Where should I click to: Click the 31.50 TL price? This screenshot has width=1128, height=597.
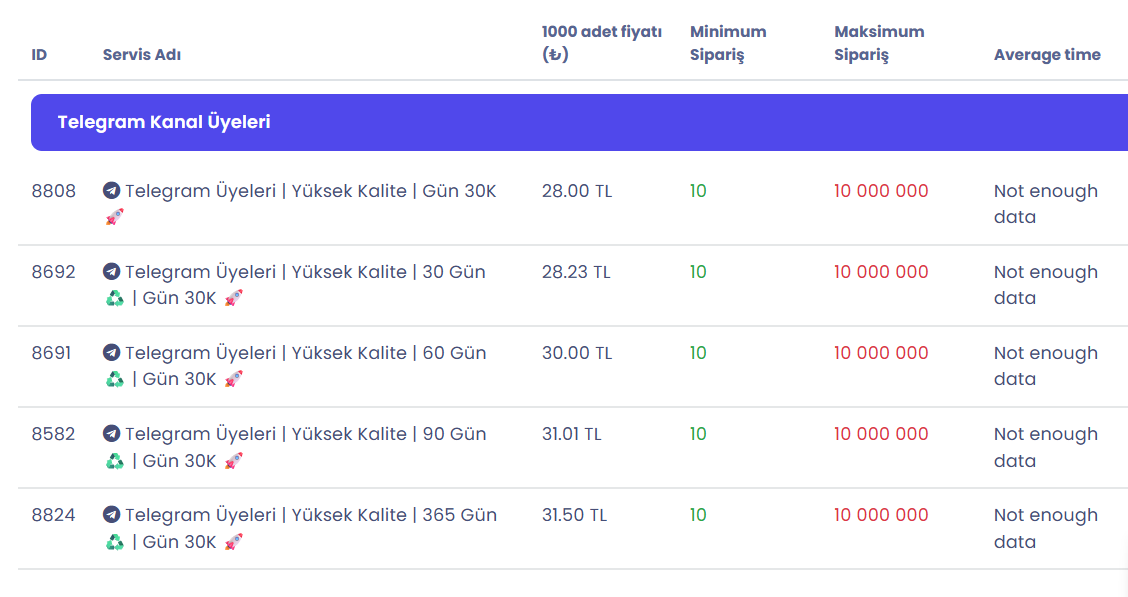(575, 515)
